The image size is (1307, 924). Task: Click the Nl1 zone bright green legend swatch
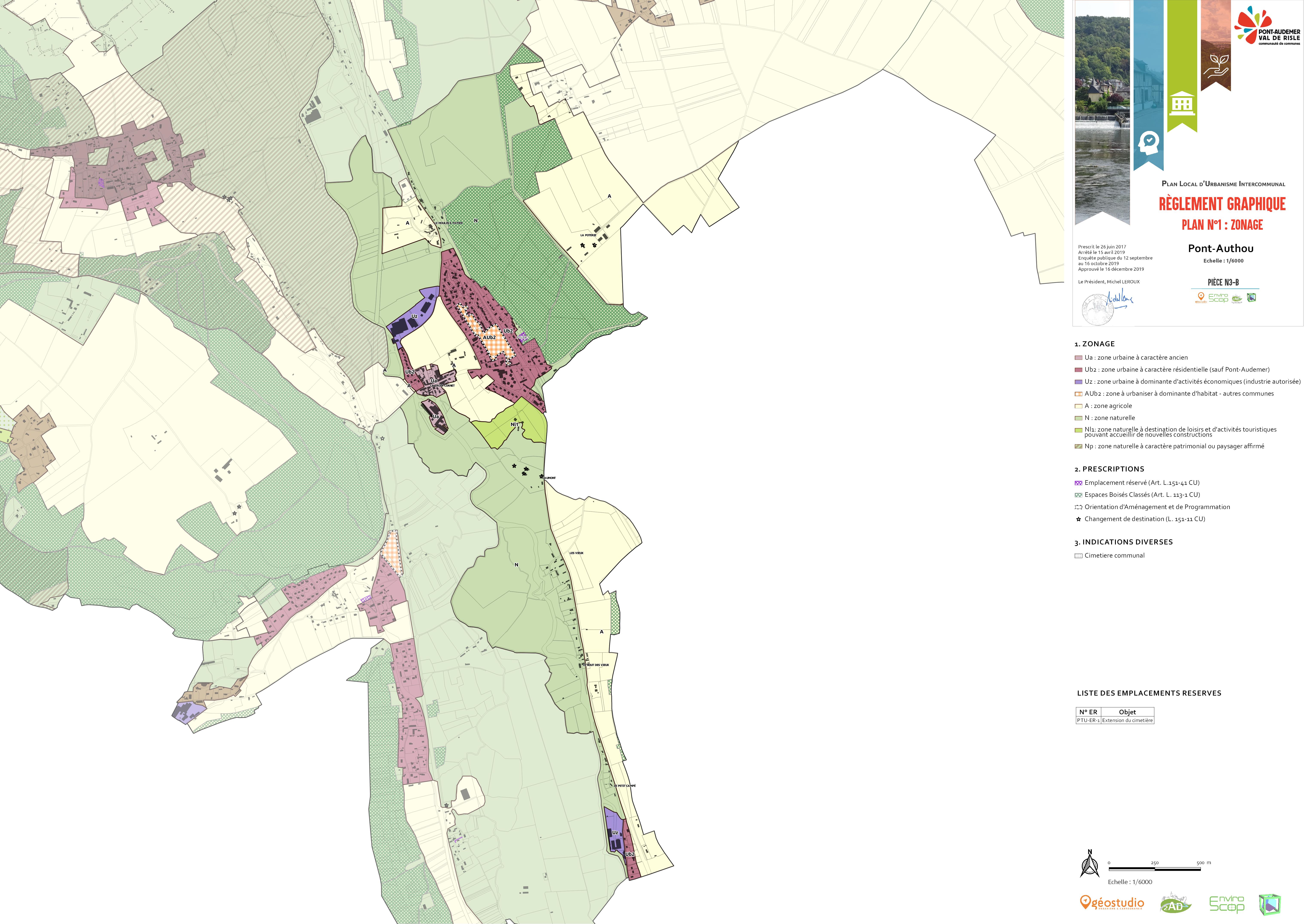tap(1078, 430)
